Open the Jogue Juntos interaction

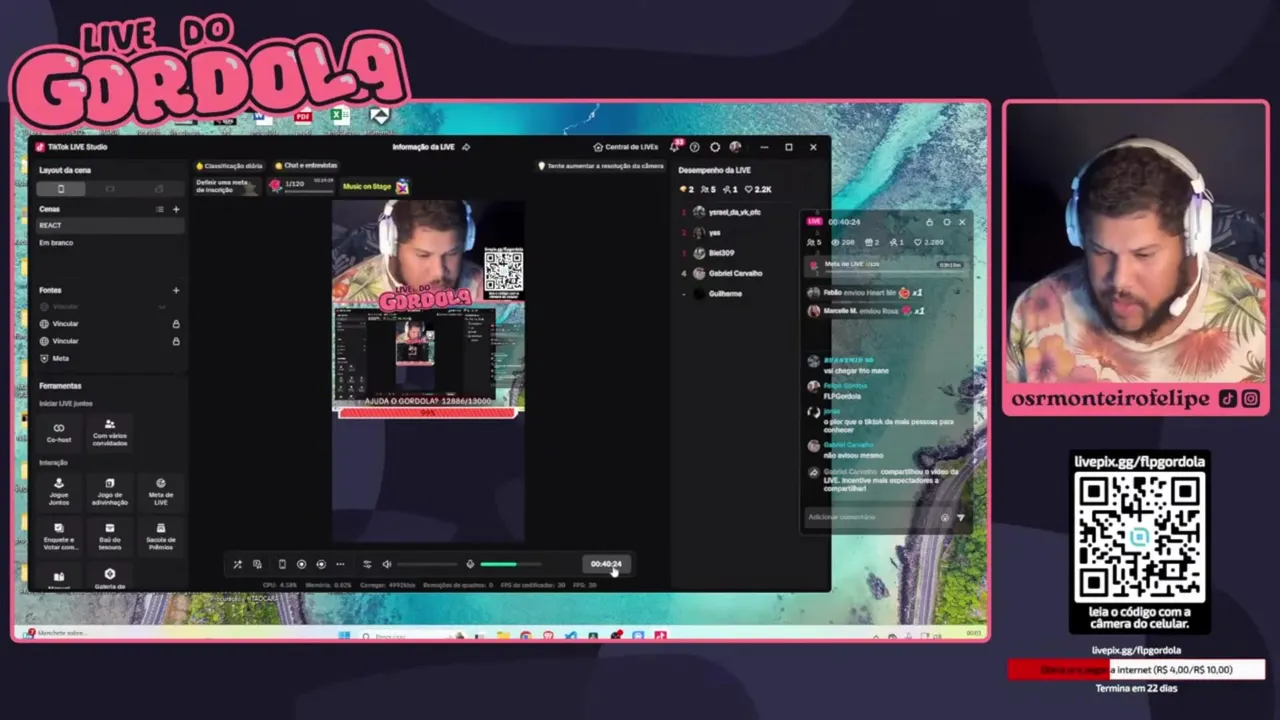[59, 490]
